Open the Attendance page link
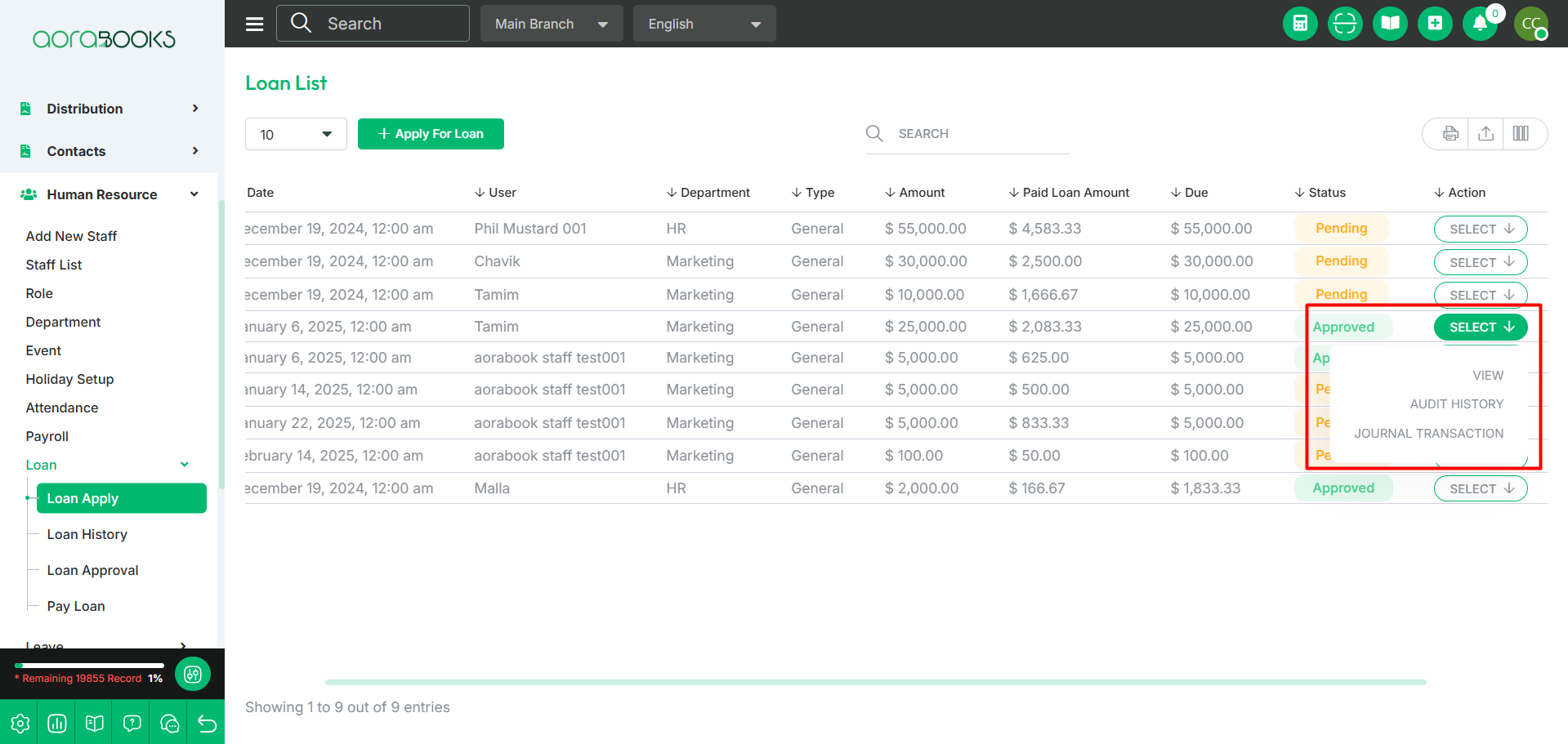Image resolution: width=1568 pixels, height=744 pixels. pyautogui.click(x=62, y=408)
